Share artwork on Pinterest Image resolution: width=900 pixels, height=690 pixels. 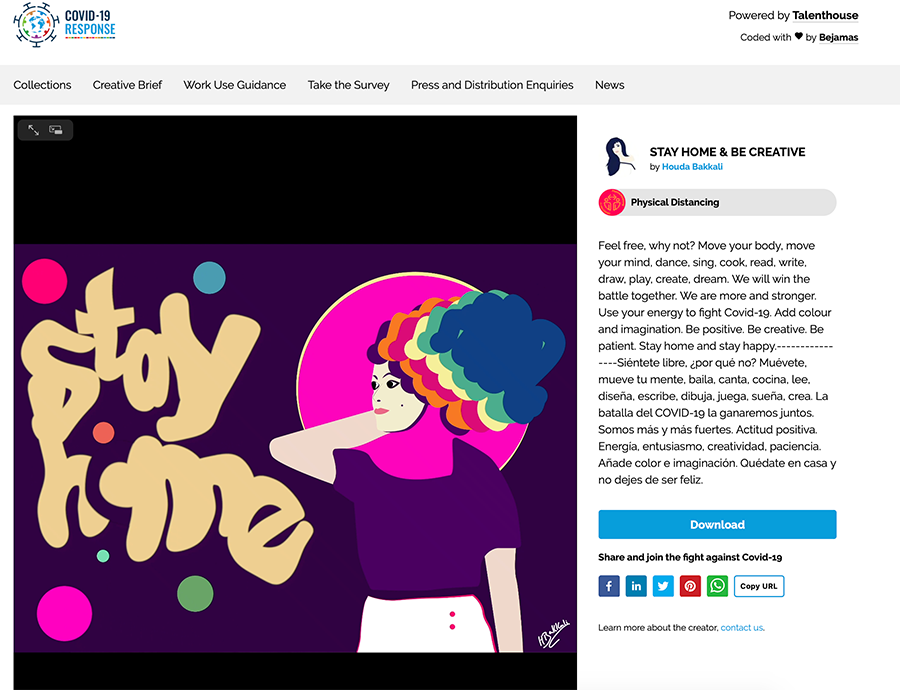(690, 586)
